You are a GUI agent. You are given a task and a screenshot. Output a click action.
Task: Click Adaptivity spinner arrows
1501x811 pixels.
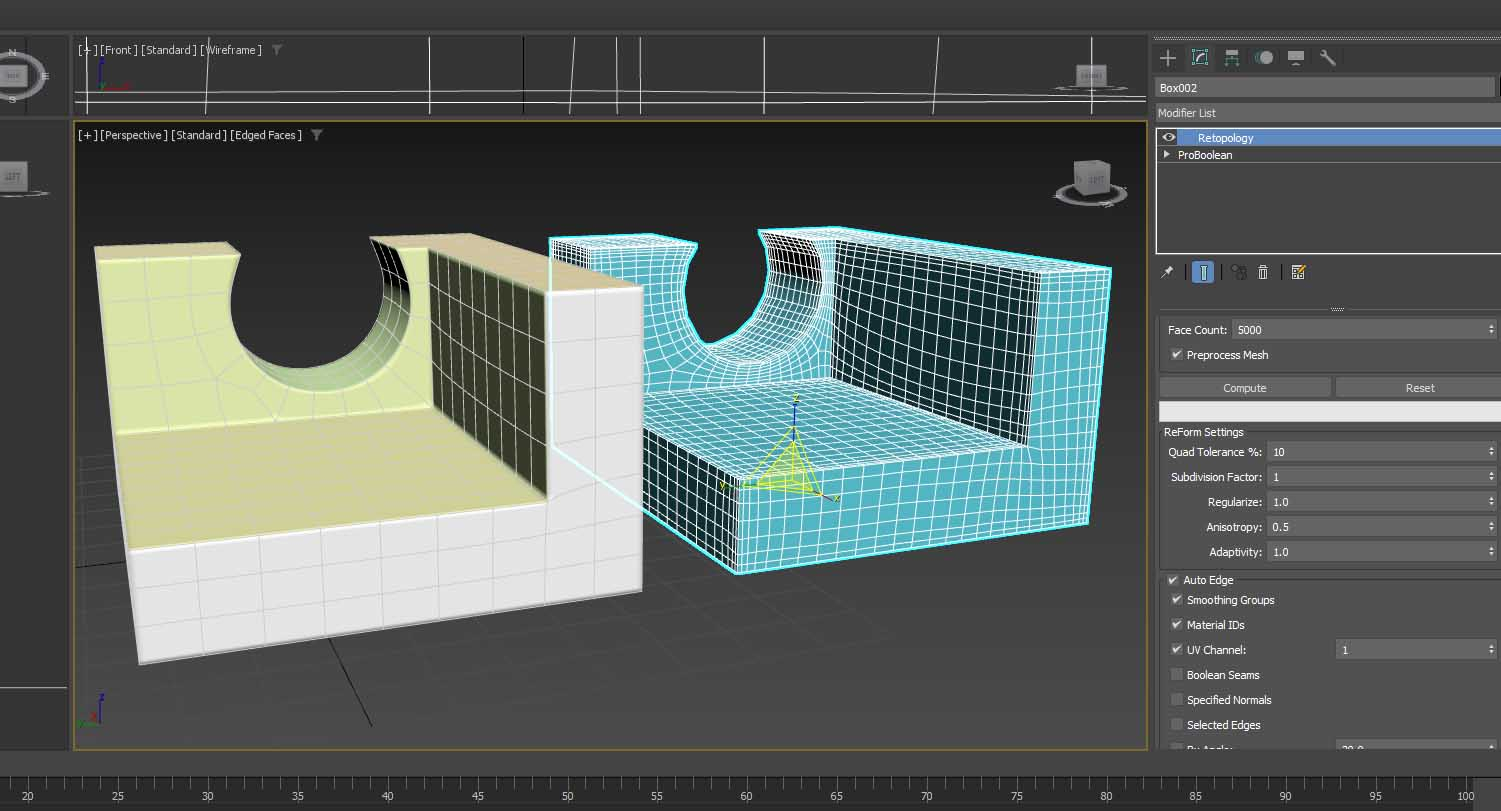[x=1491, y=552]
